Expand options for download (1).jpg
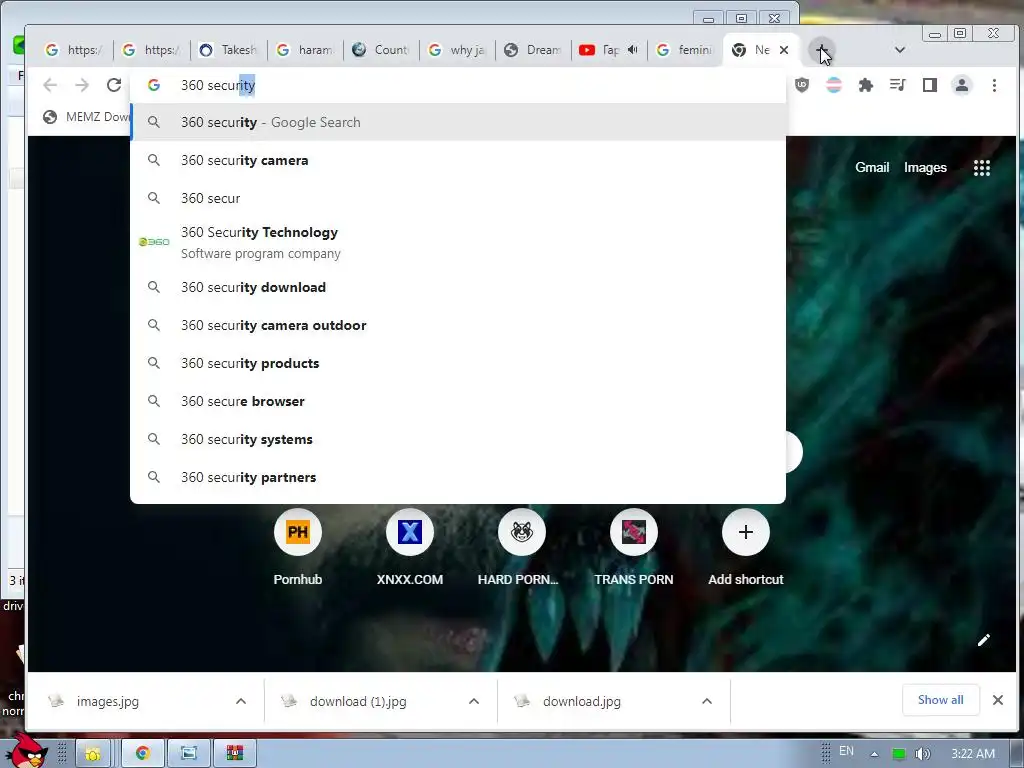 tap(474, 701)
